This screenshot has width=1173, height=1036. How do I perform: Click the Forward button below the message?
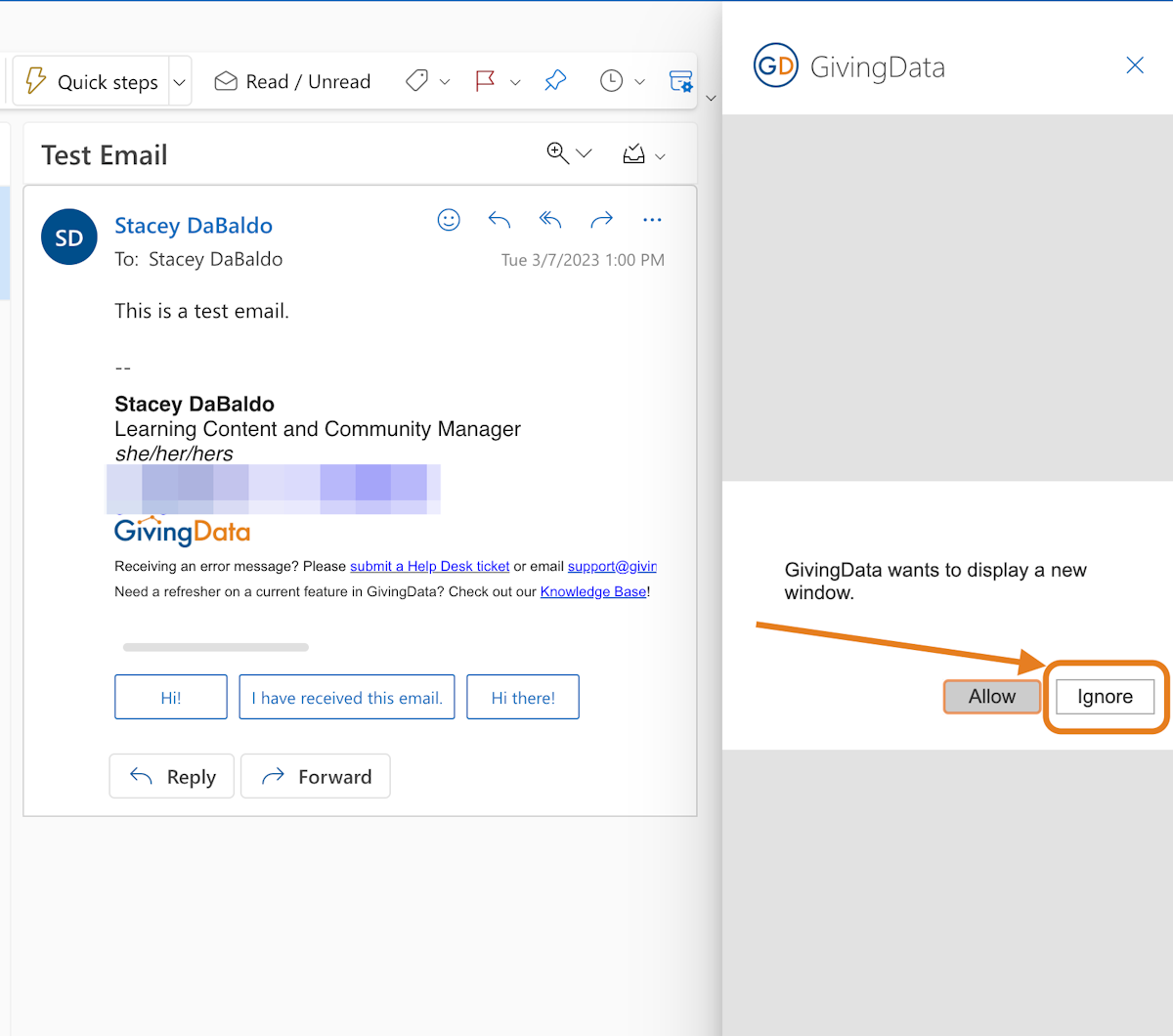[316, 776]
